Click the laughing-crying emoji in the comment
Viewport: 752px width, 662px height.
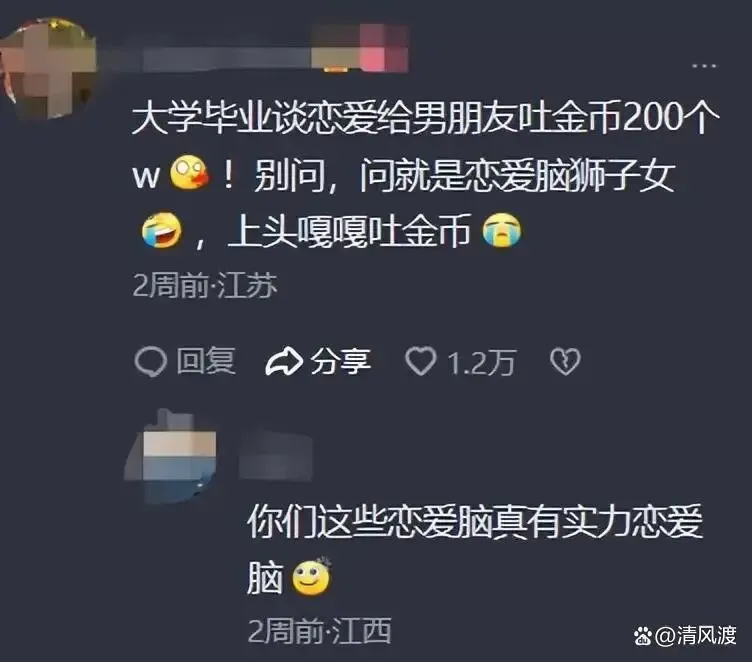pos(162,230)
